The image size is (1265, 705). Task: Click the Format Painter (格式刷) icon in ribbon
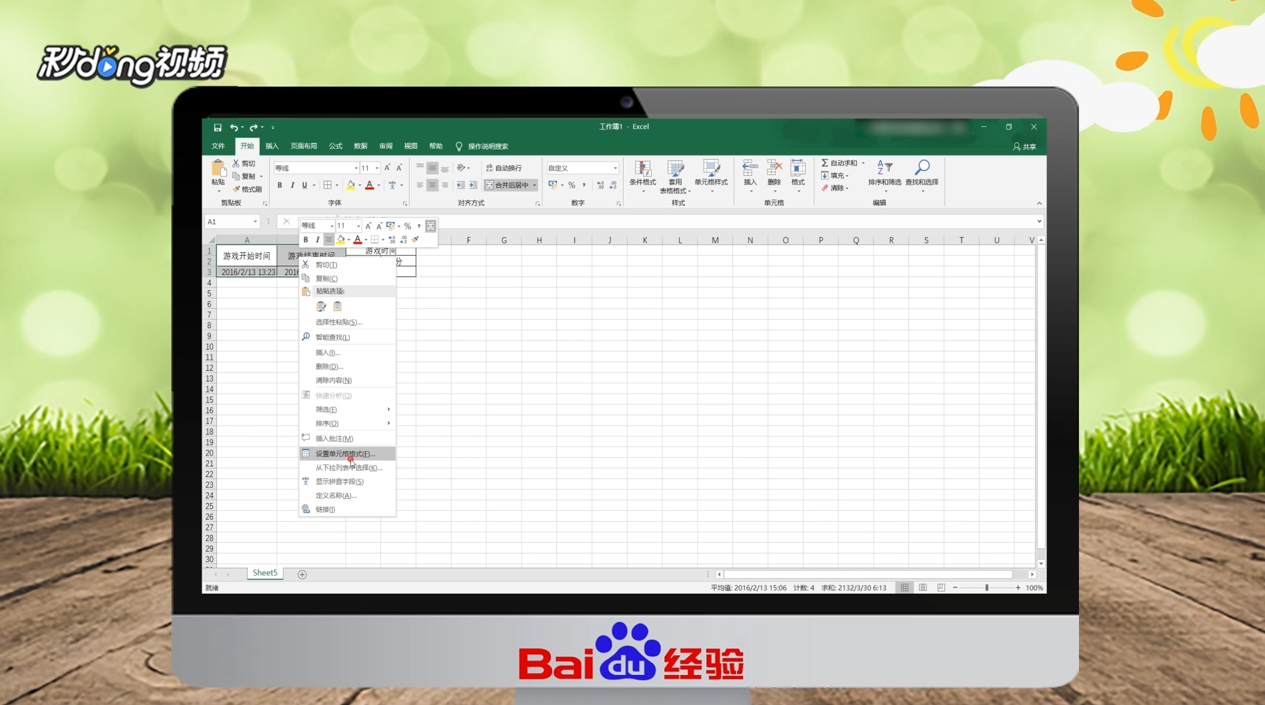[236, 189]
